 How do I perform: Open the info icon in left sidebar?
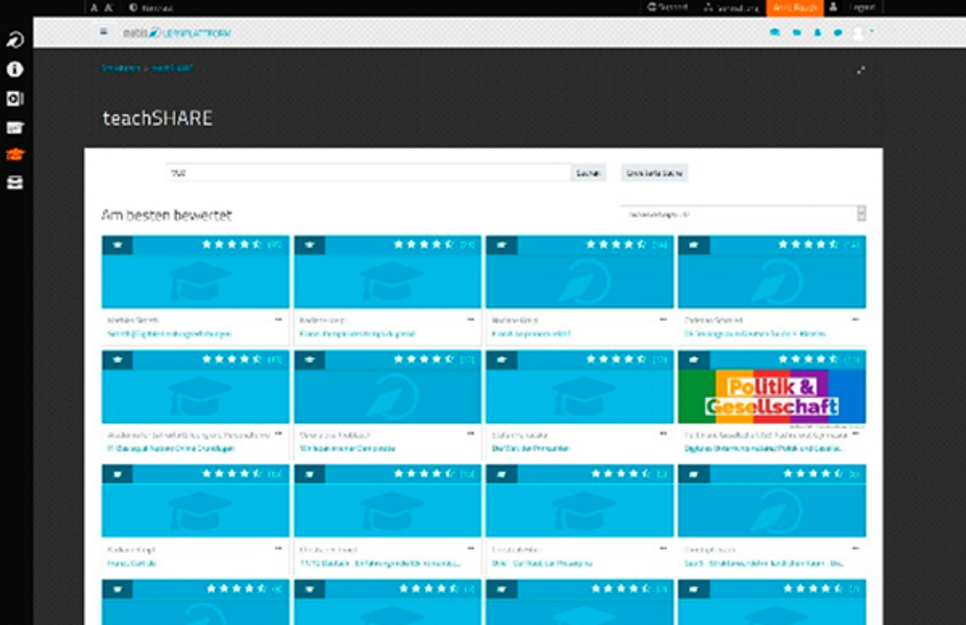pyautogui.click(x=15, y=70)
